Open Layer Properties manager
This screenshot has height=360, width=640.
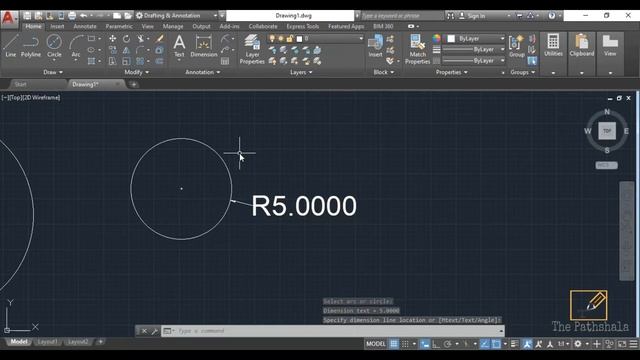[x=252, y=49]
